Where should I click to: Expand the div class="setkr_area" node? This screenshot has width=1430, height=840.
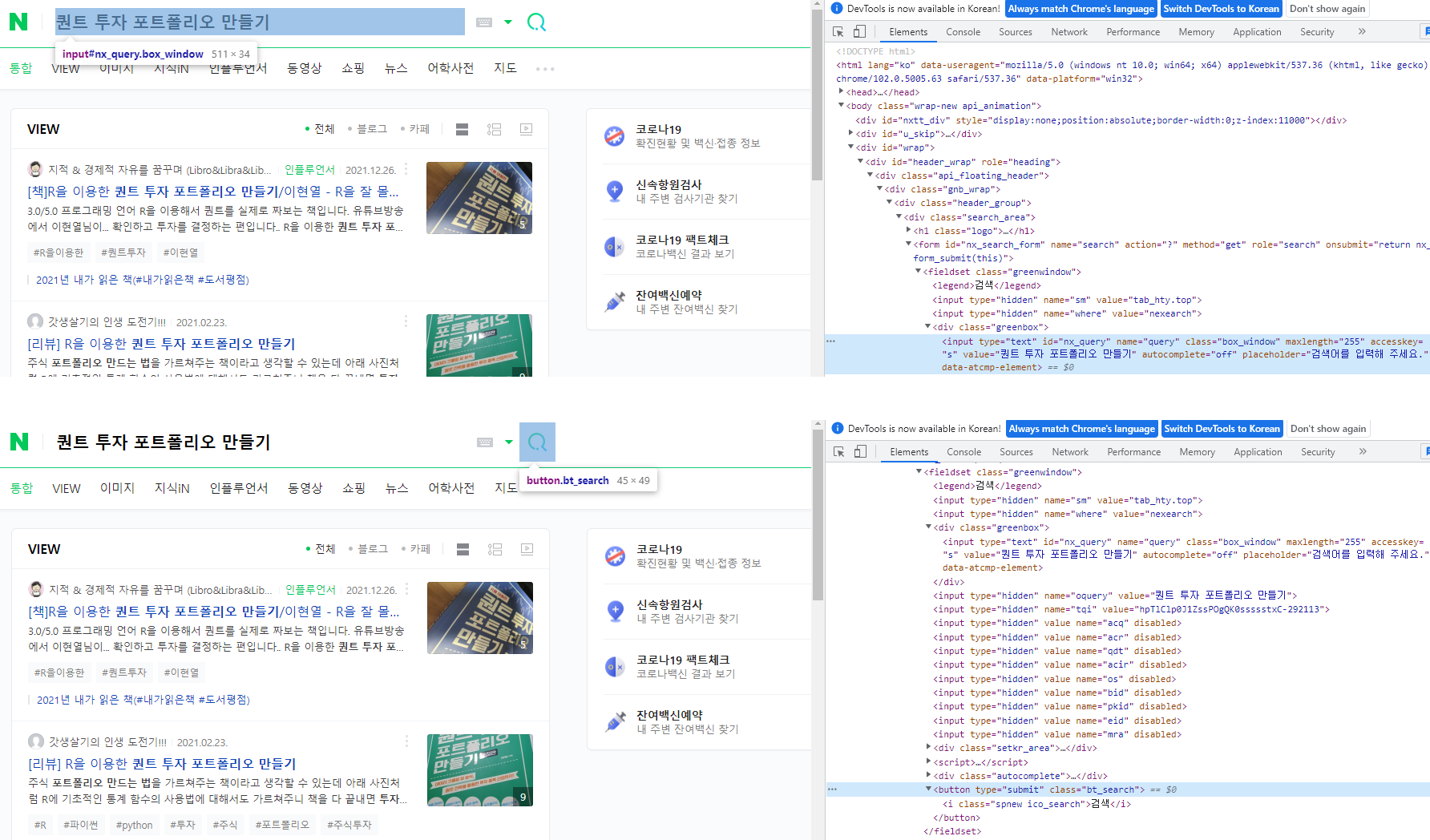(x=928, y=748)
